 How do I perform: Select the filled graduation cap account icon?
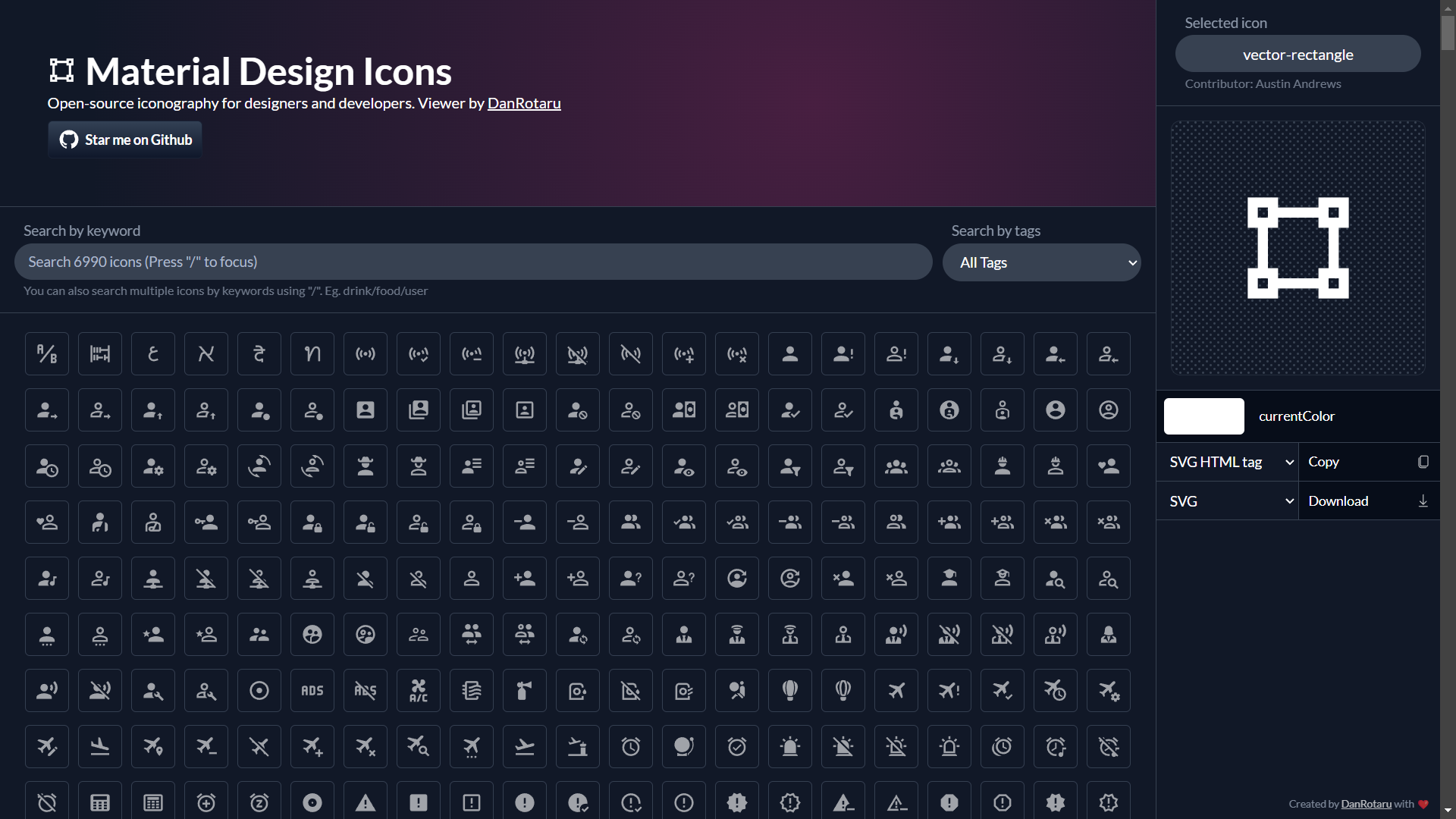coord(949,578)
